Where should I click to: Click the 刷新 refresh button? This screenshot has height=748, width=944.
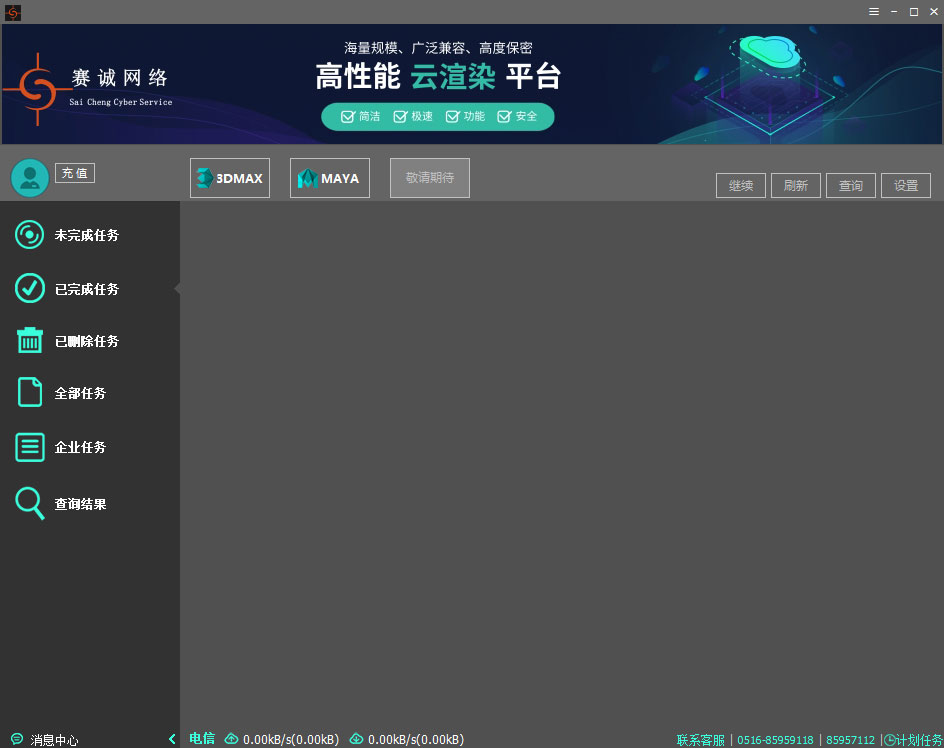[x=796, y=185]
